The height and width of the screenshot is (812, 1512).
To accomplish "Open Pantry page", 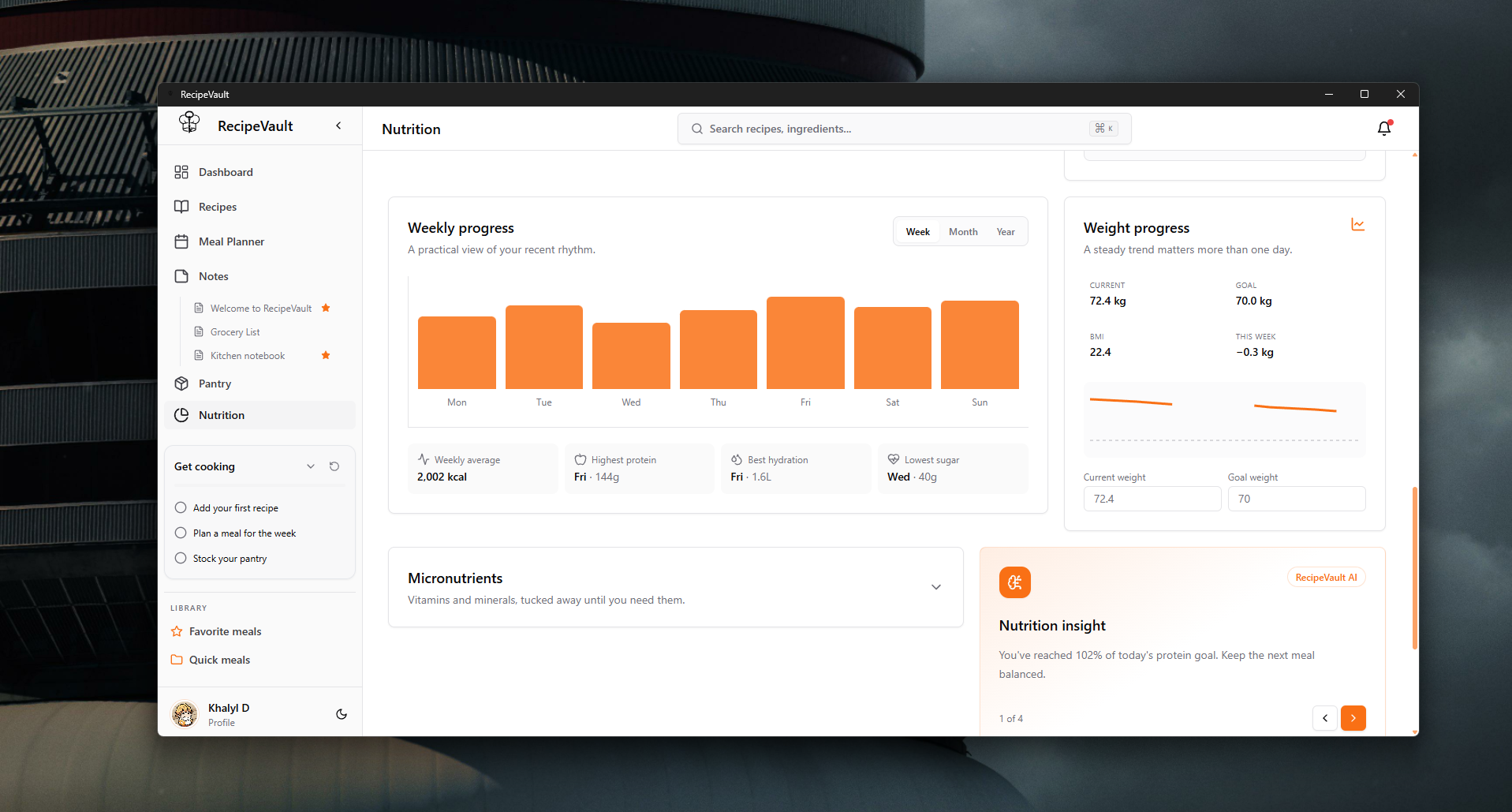I will 260,384.
